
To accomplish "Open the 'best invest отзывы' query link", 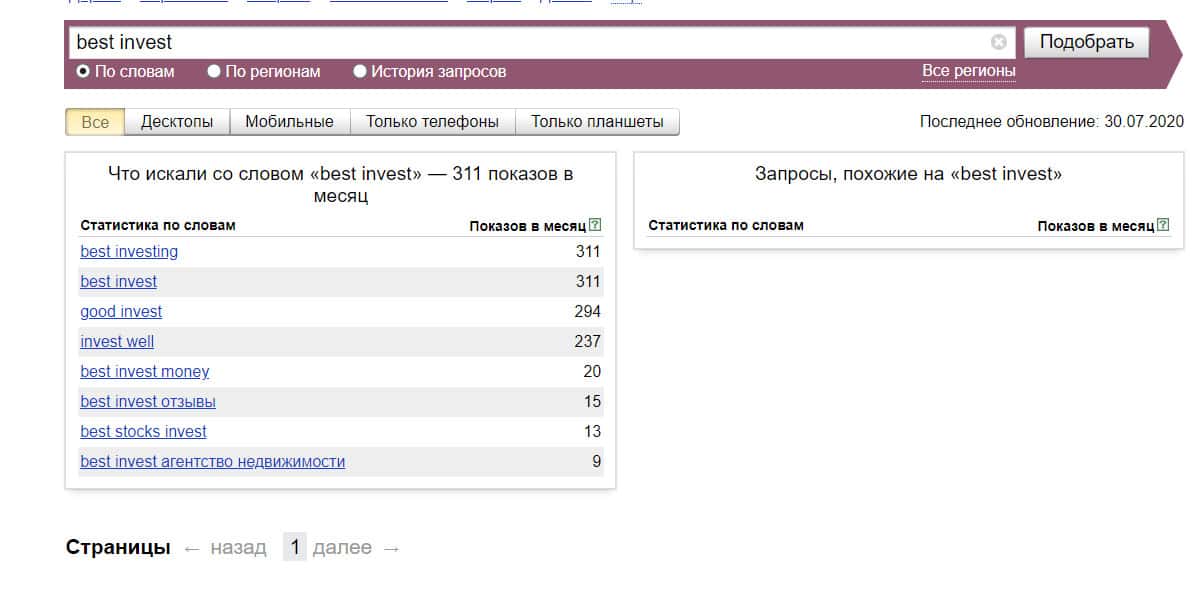I will coord(148,401).
